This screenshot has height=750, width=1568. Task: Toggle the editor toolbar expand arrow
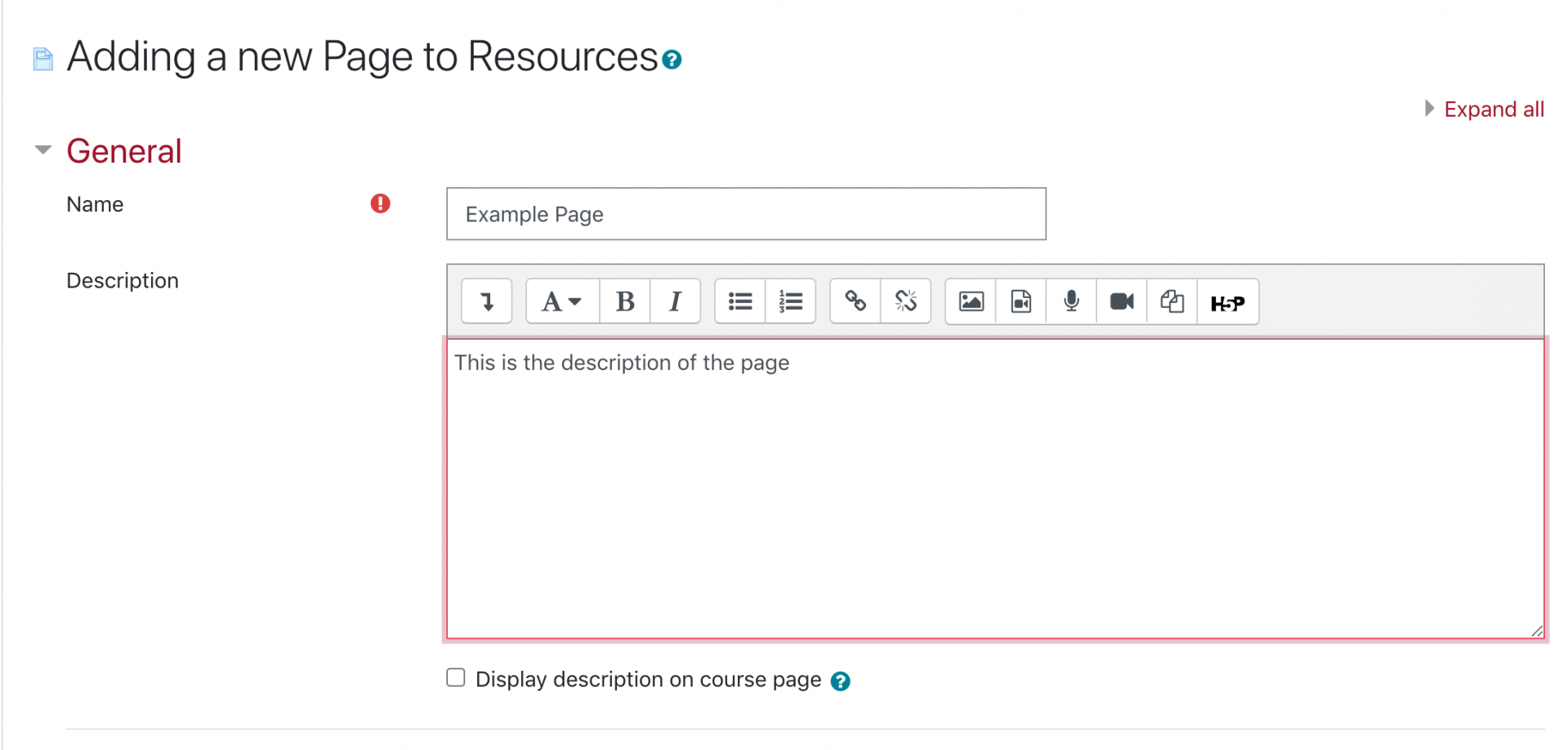click(x=486, y=301)
